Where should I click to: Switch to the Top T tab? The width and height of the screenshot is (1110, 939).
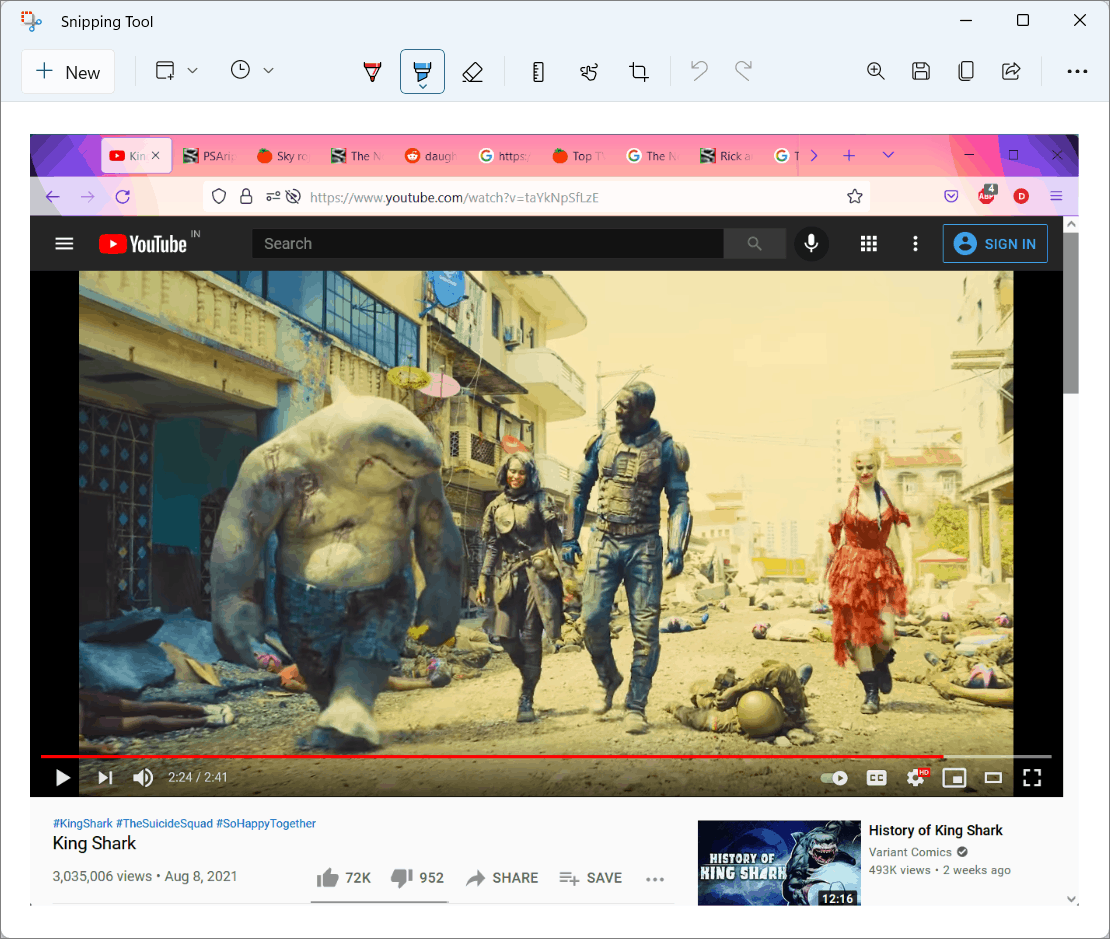tap(579, 156)
